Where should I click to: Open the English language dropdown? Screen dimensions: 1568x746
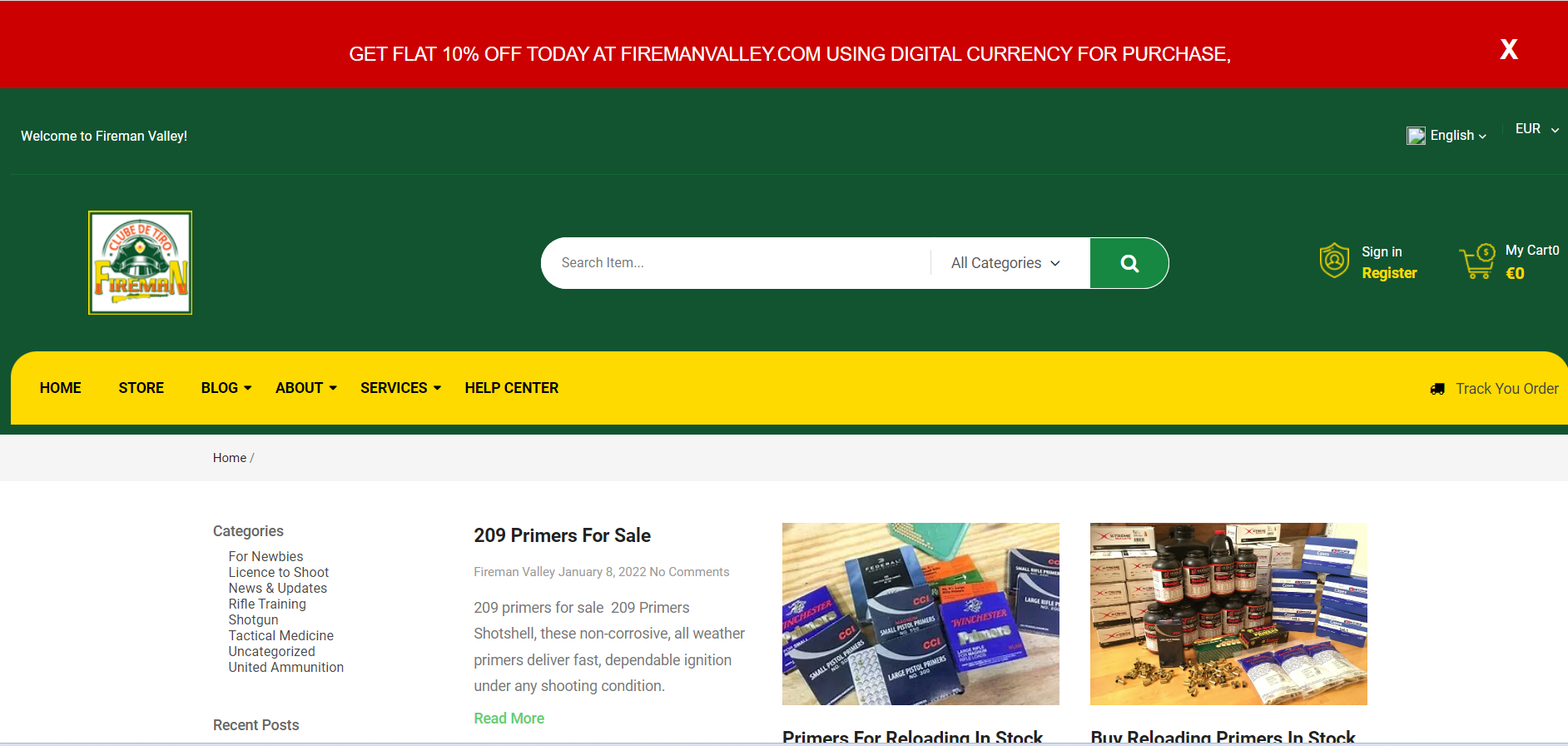point(1457,136)
